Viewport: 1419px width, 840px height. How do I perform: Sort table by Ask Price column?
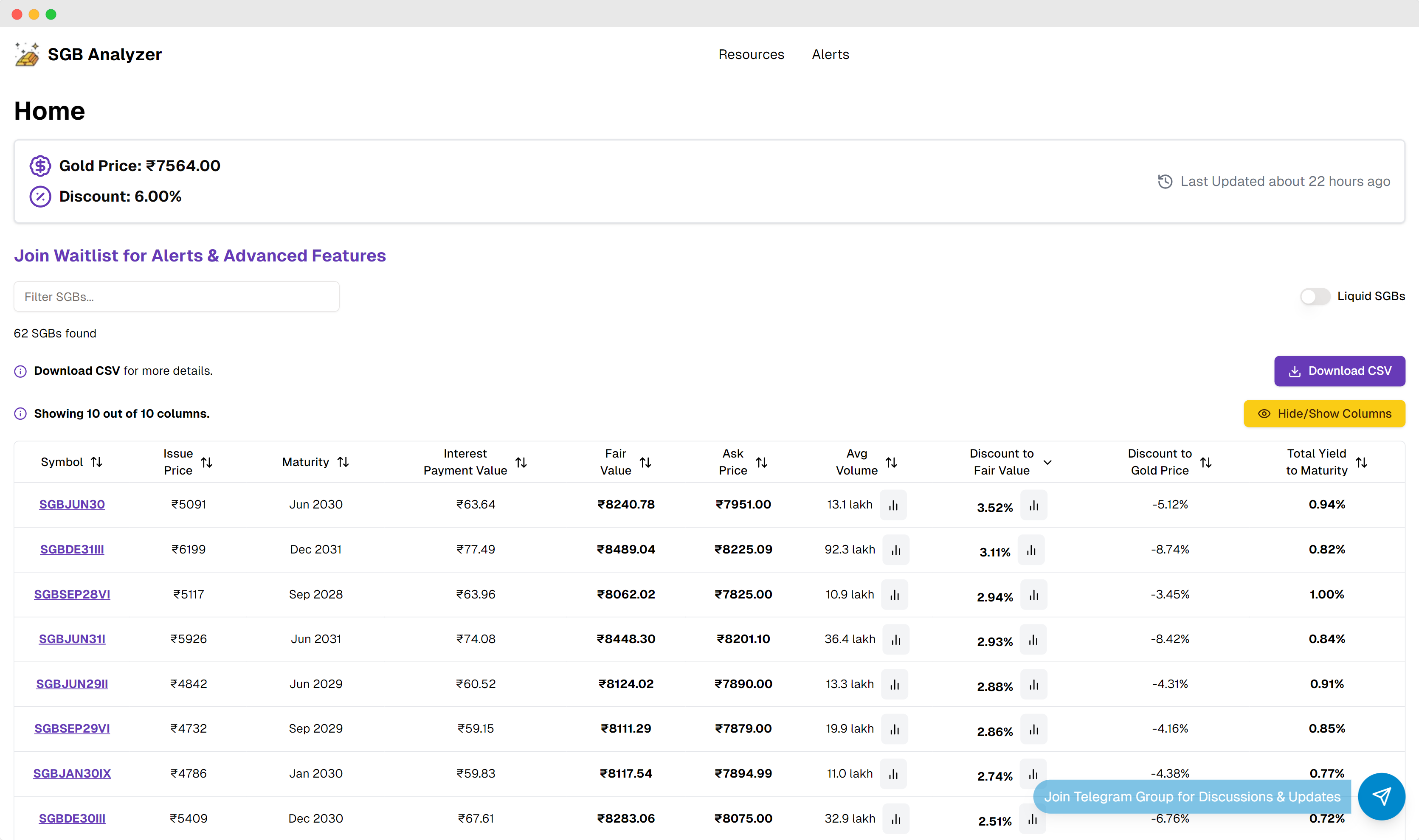tap(762, 463)
